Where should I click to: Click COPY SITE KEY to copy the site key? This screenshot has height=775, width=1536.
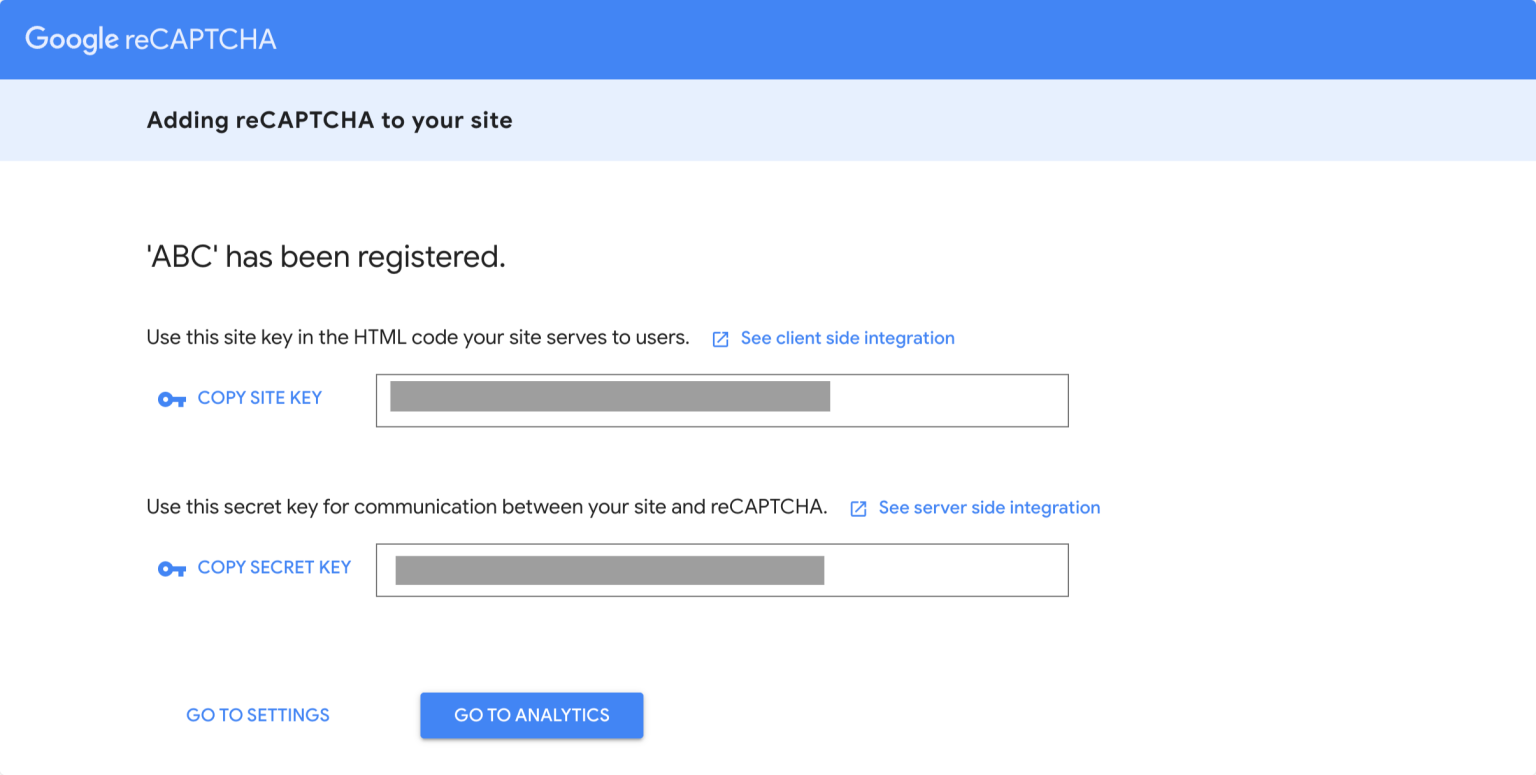pyautogui.click(x=259, y=397)
